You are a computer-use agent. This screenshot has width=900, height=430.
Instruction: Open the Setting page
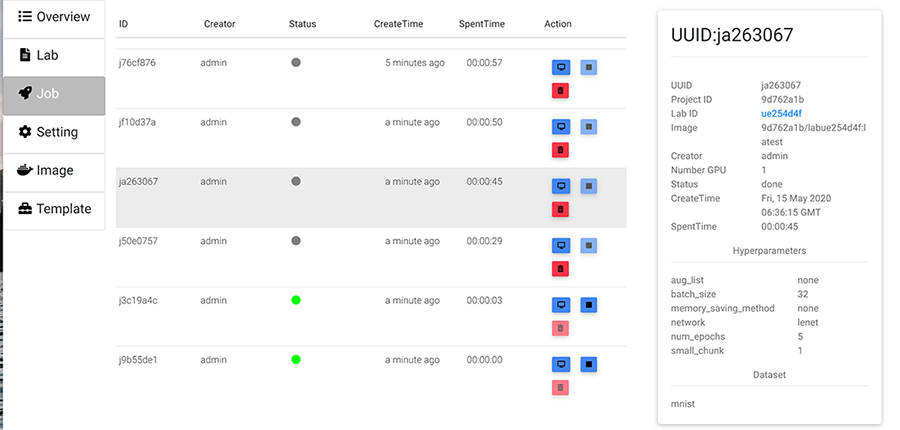54,132
